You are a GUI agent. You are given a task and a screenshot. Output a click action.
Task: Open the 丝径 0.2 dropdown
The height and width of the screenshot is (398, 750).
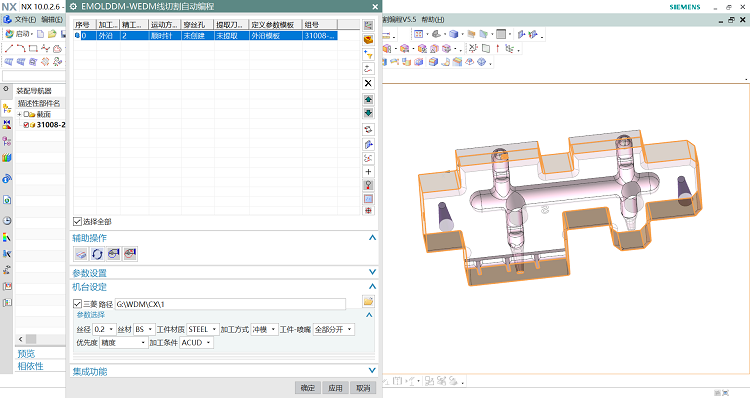tap(104, 329)
